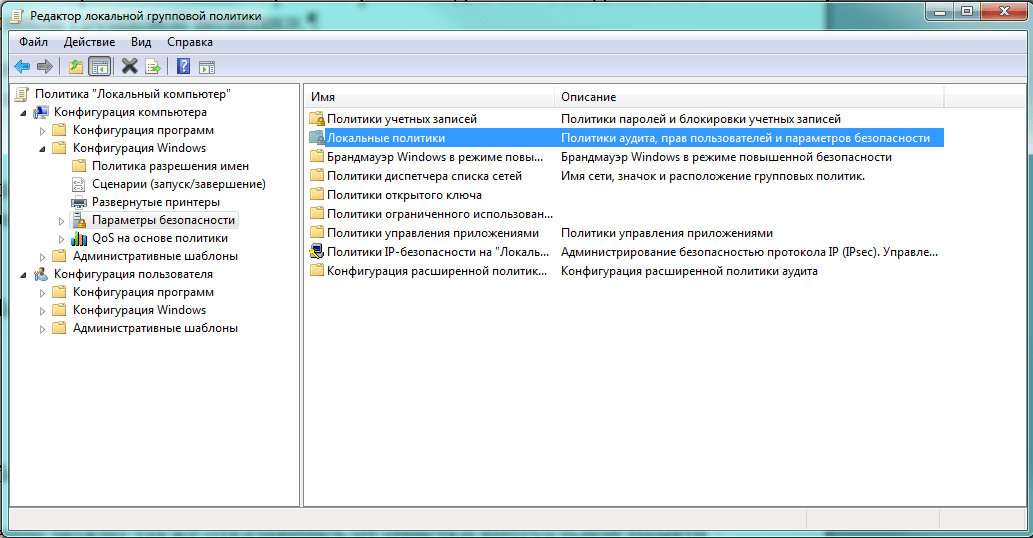Open the Вид menu

(x=141, y=42)
